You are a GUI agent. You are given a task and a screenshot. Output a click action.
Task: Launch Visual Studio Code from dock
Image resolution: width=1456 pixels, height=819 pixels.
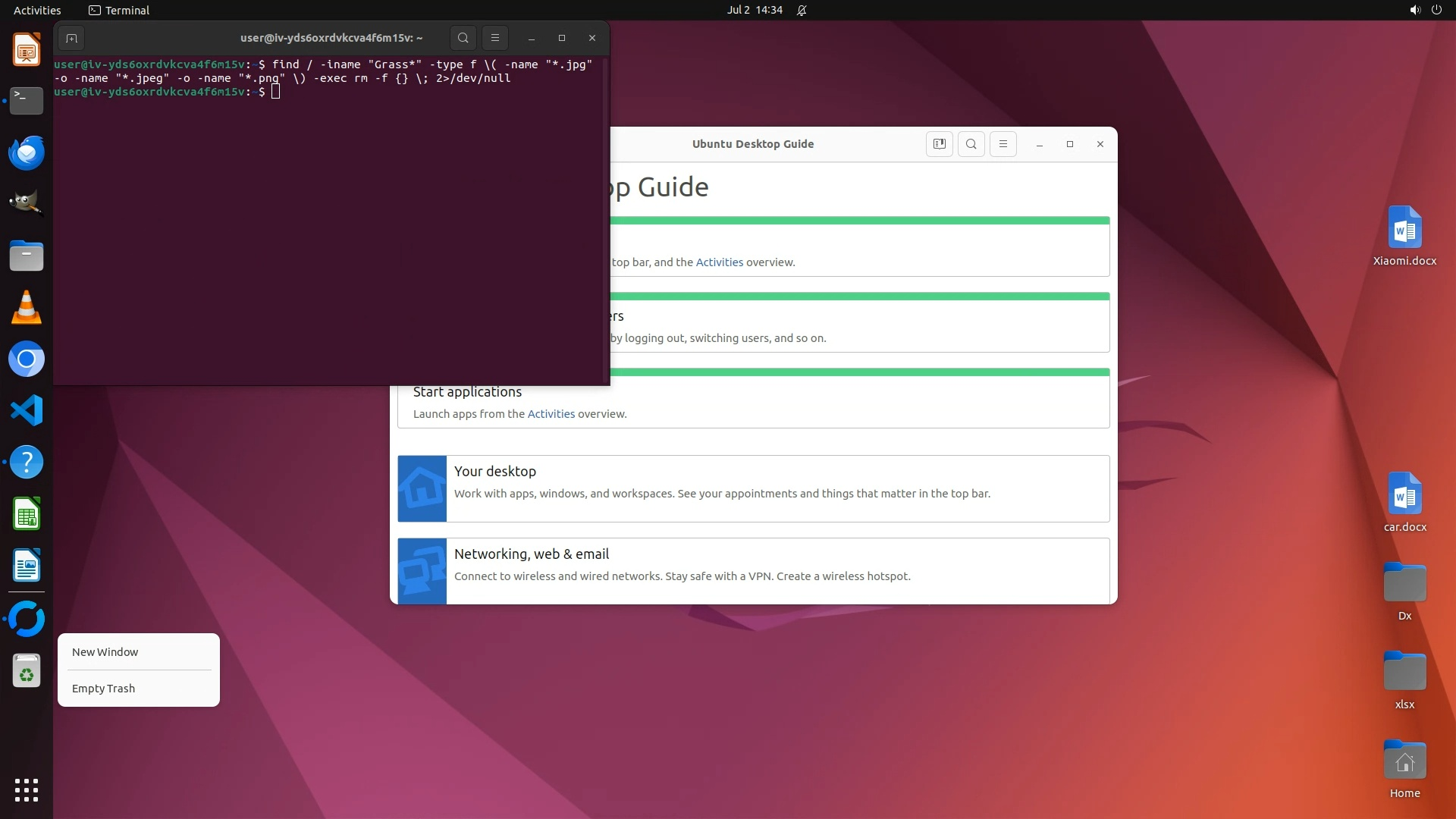click(27, 411)
